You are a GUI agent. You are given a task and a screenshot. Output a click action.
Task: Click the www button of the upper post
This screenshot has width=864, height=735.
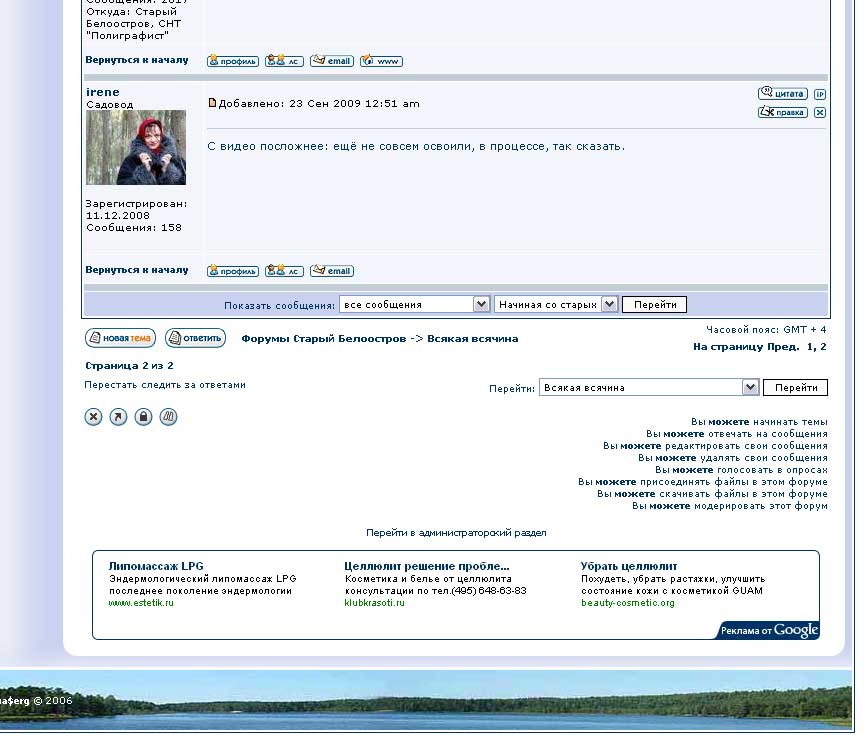pyautogui.click(x=381, y=61)
